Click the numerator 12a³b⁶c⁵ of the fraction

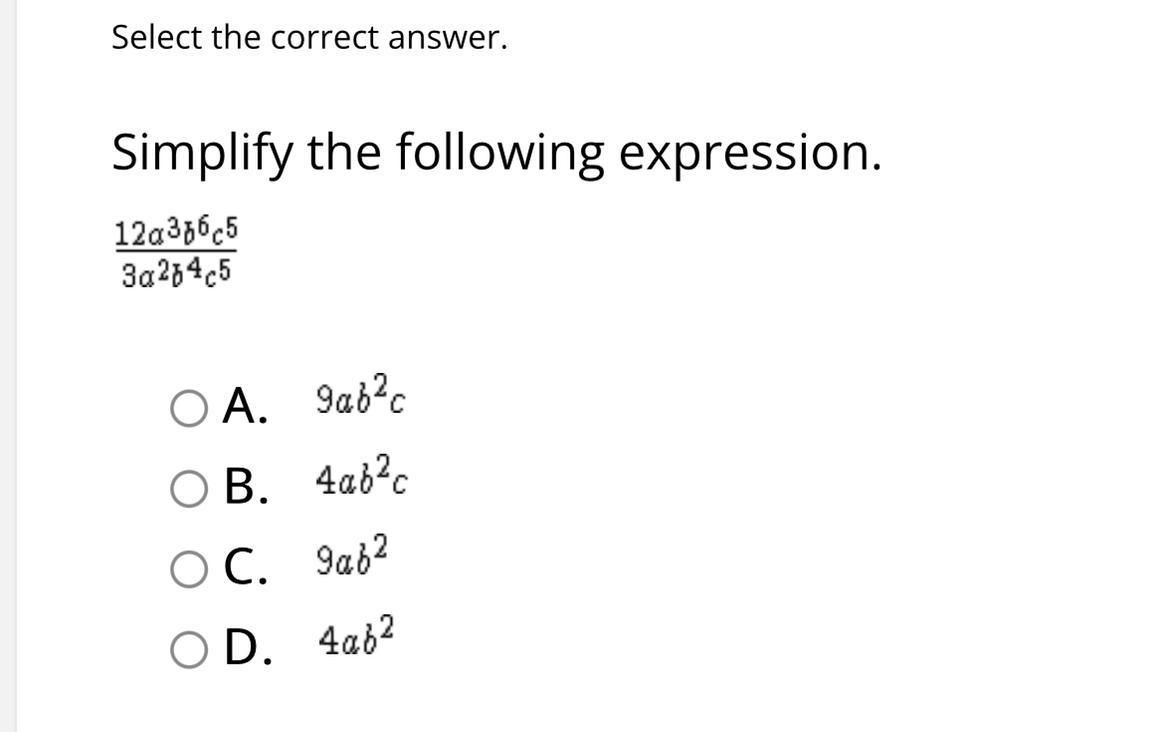point(176,232)
